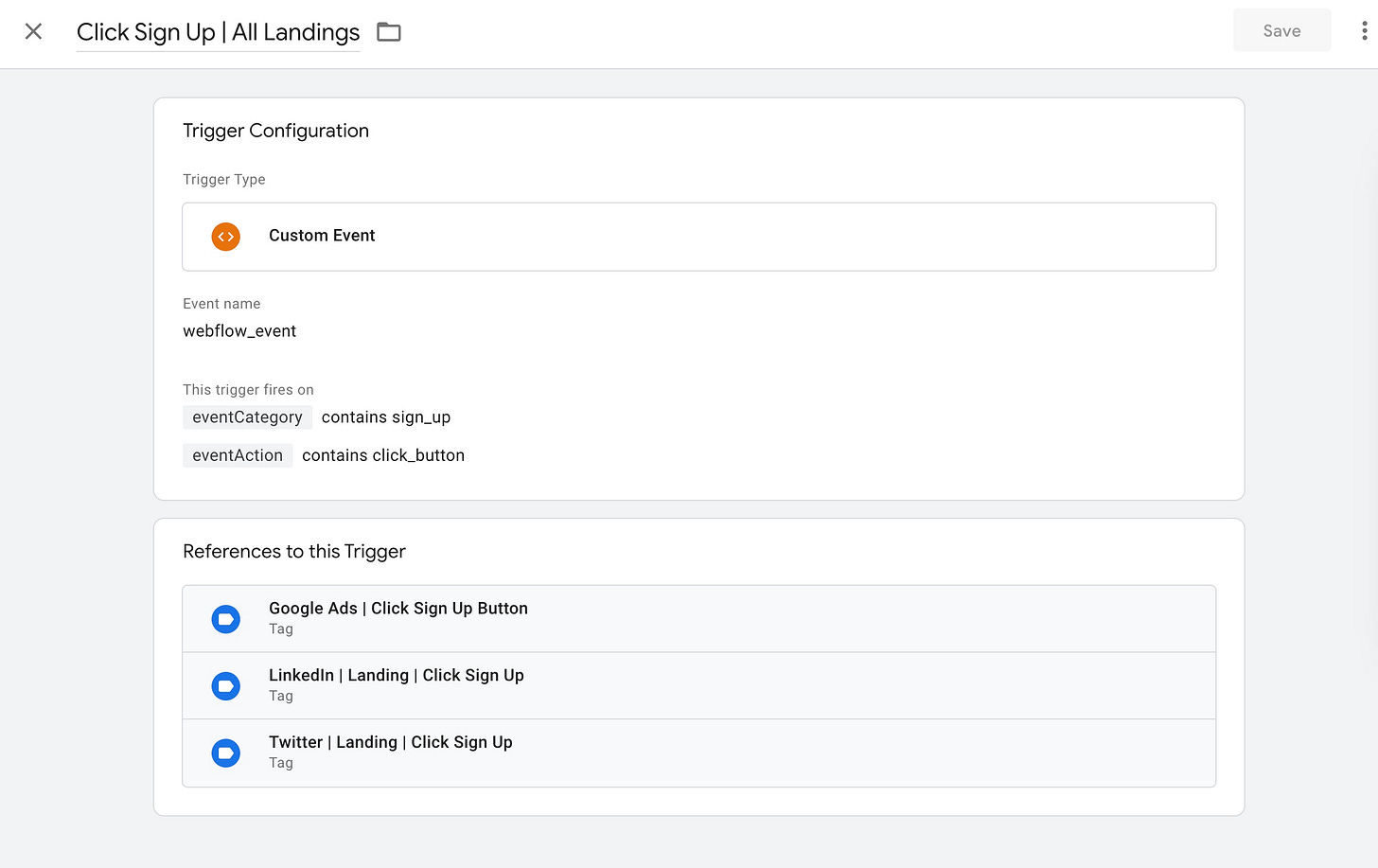Click the tag icon for Google Ads row
The image size is (1378, 868).
[226, 620]
